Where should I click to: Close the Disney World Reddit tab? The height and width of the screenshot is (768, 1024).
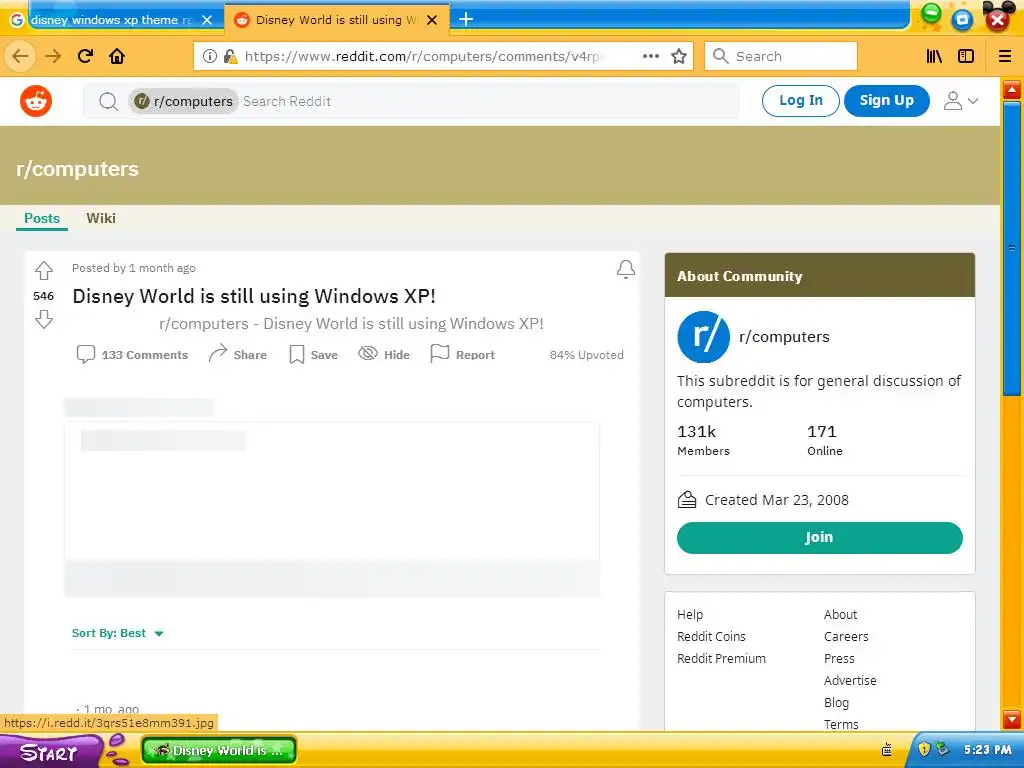coord(432,20)
